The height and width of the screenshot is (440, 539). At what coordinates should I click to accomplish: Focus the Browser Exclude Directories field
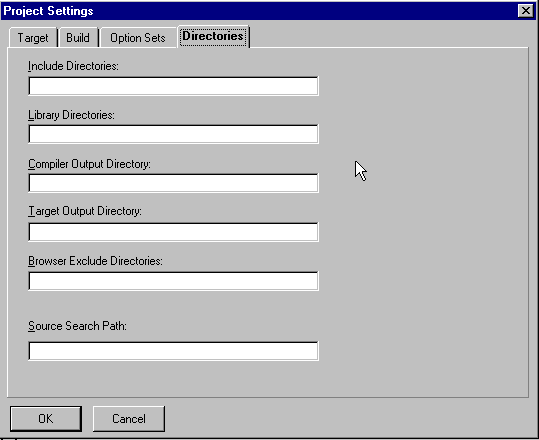tap(173, 281)
